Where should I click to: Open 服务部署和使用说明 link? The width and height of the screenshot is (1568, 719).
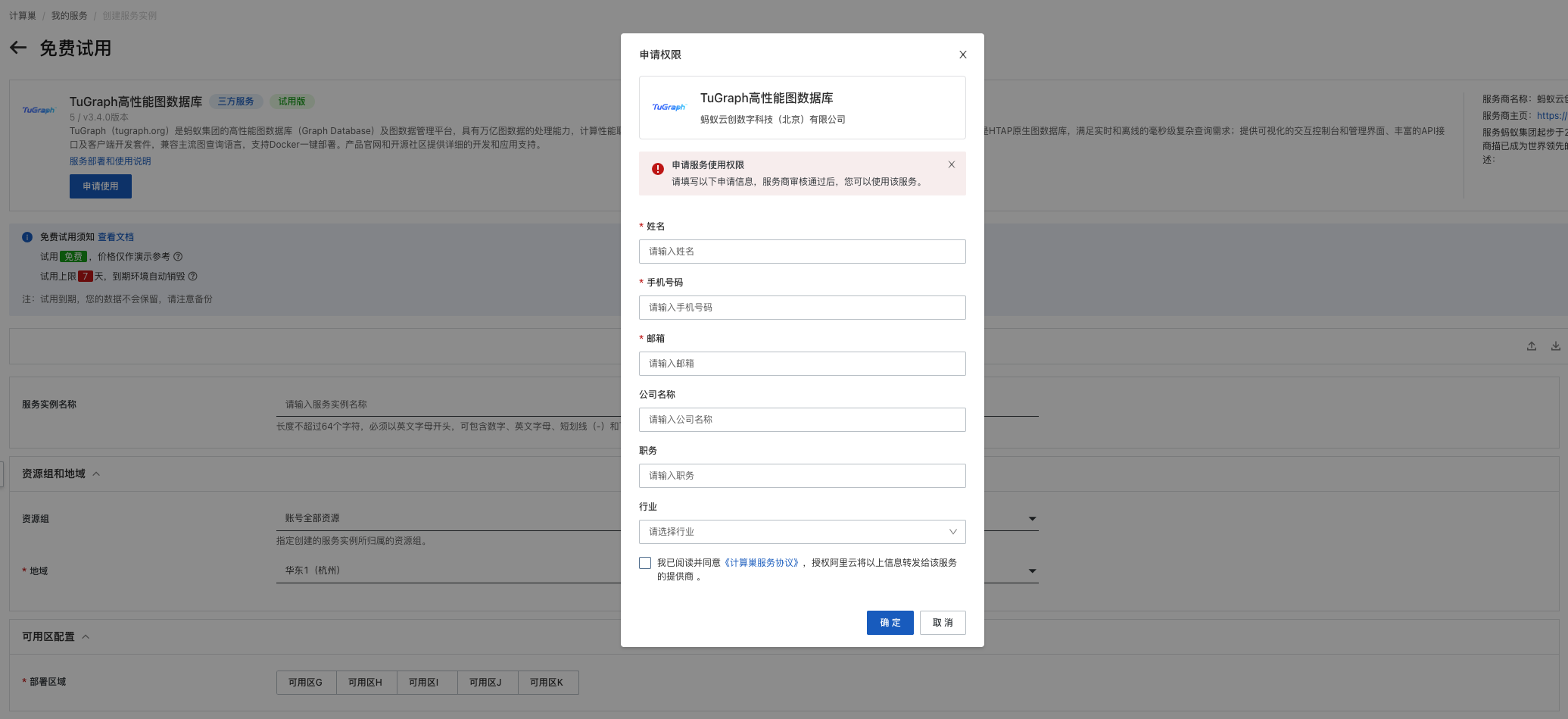coord(111,161)
